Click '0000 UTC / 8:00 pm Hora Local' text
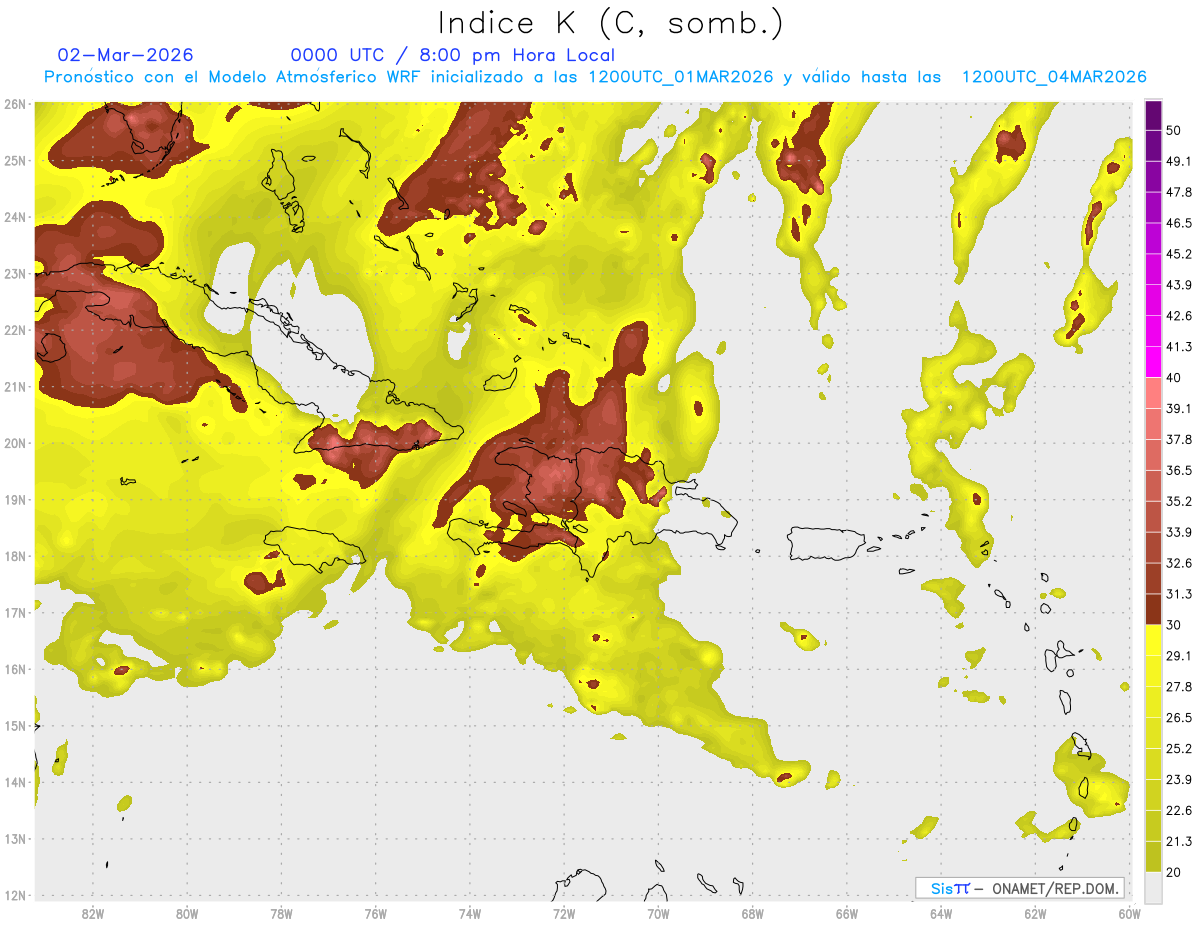The height and width of the screenshot is (927, 1200). 453,55
